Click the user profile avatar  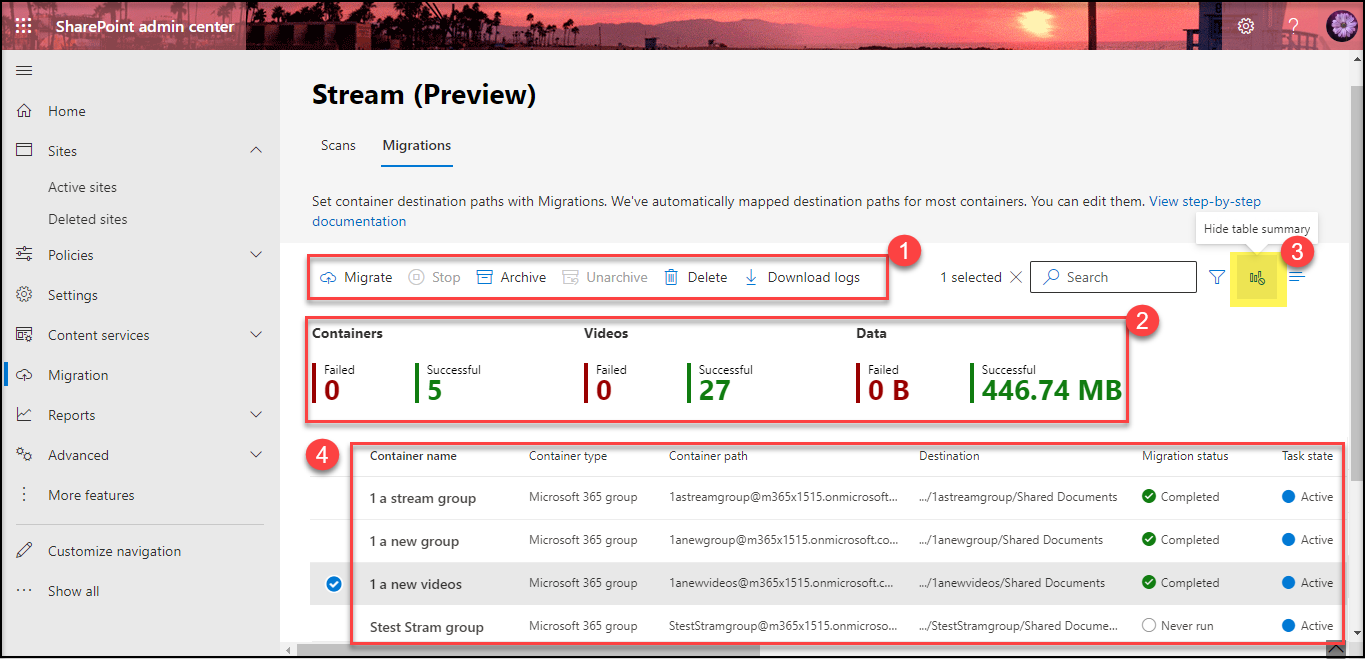click(1340, 26)
